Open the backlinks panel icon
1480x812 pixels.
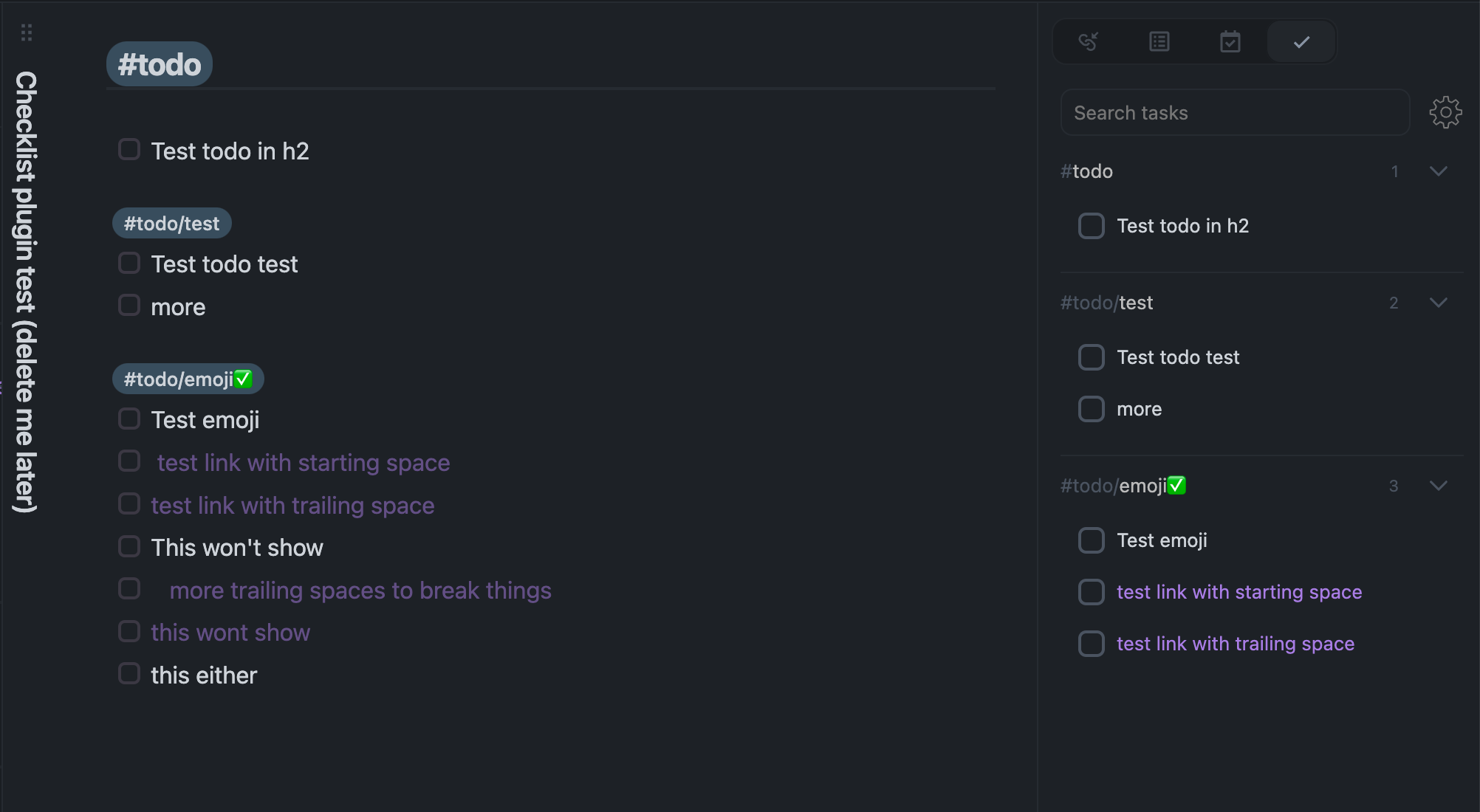(x=1089, y=41)
